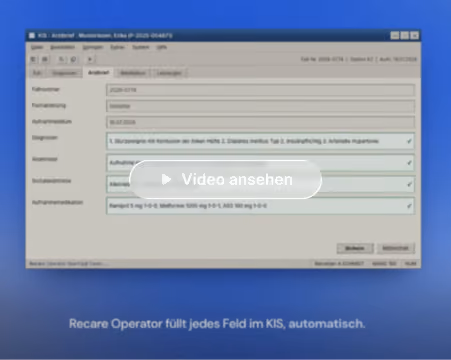The width and height of the screenshot is (451, 360).
Task: Play the video with Video ansehen button
Action: pos(225,179)
